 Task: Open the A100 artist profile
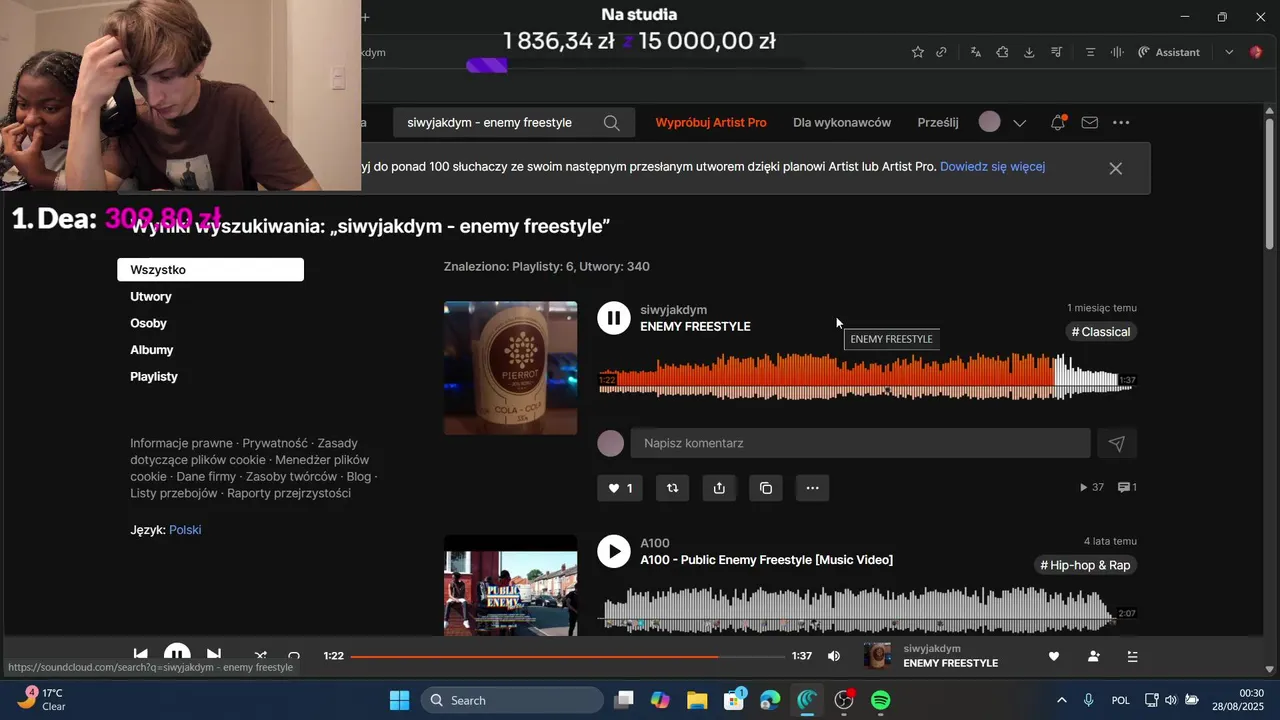coord(655,543)
